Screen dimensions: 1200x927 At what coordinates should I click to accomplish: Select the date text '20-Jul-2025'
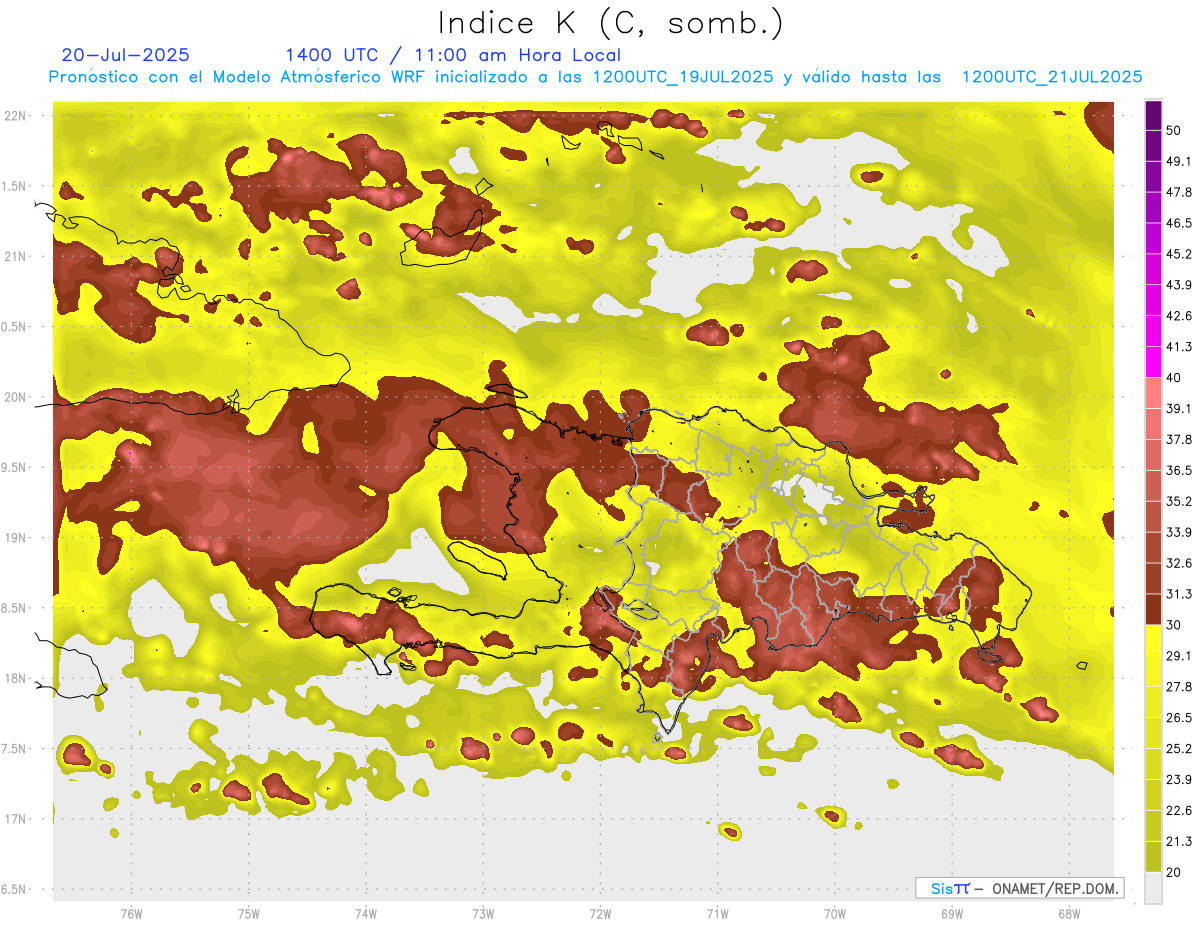point(125,55)
